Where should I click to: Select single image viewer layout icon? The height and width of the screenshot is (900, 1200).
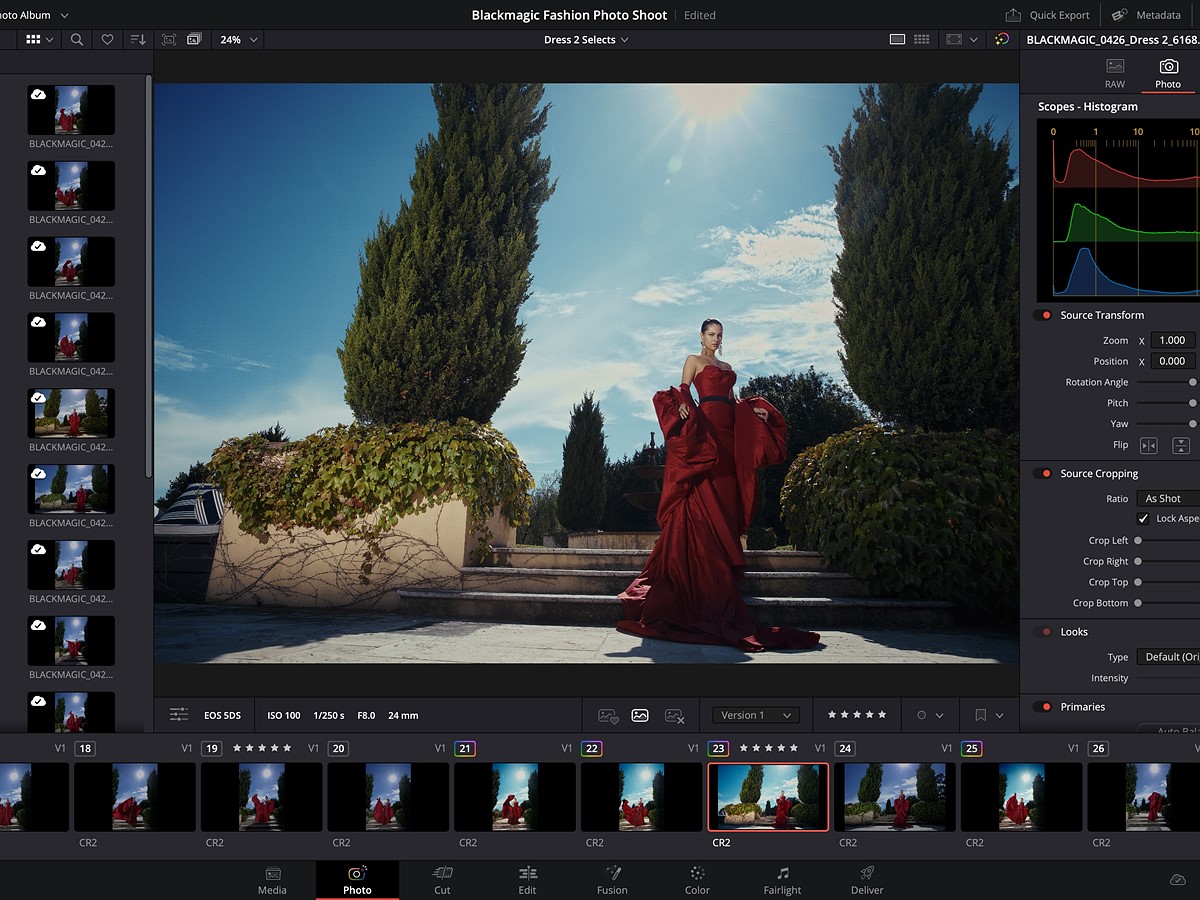pos(897,39)
